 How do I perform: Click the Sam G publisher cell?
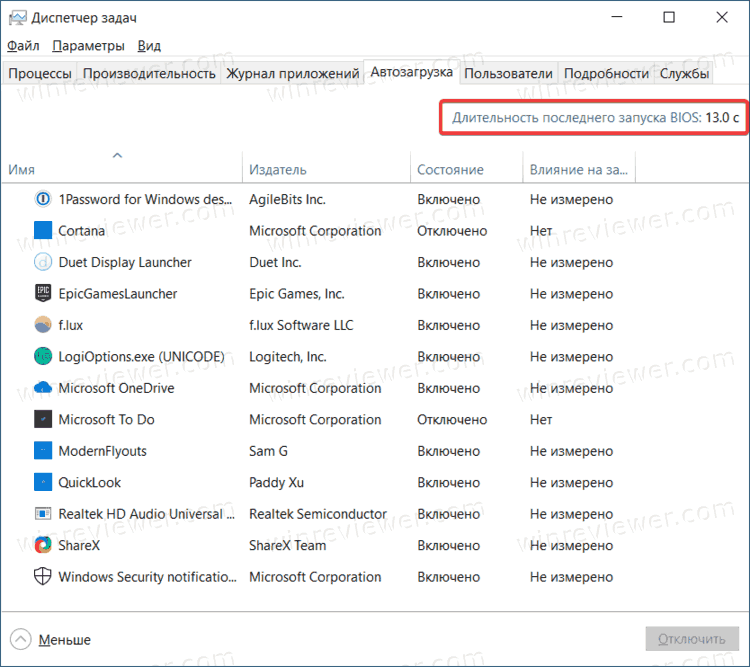click(x=268, y=451)
